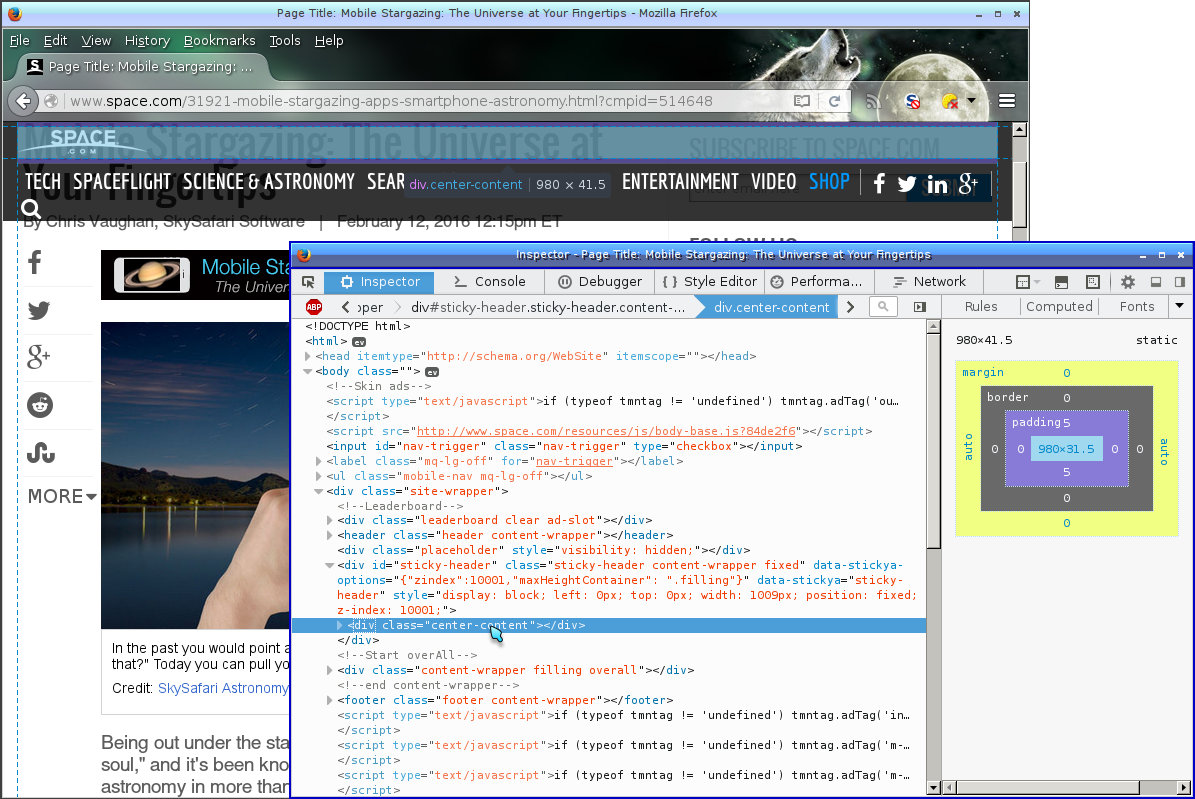Share via Twitter icon in left sidebar
Viewport: 1195px width, 799px height.
point(39,310)
